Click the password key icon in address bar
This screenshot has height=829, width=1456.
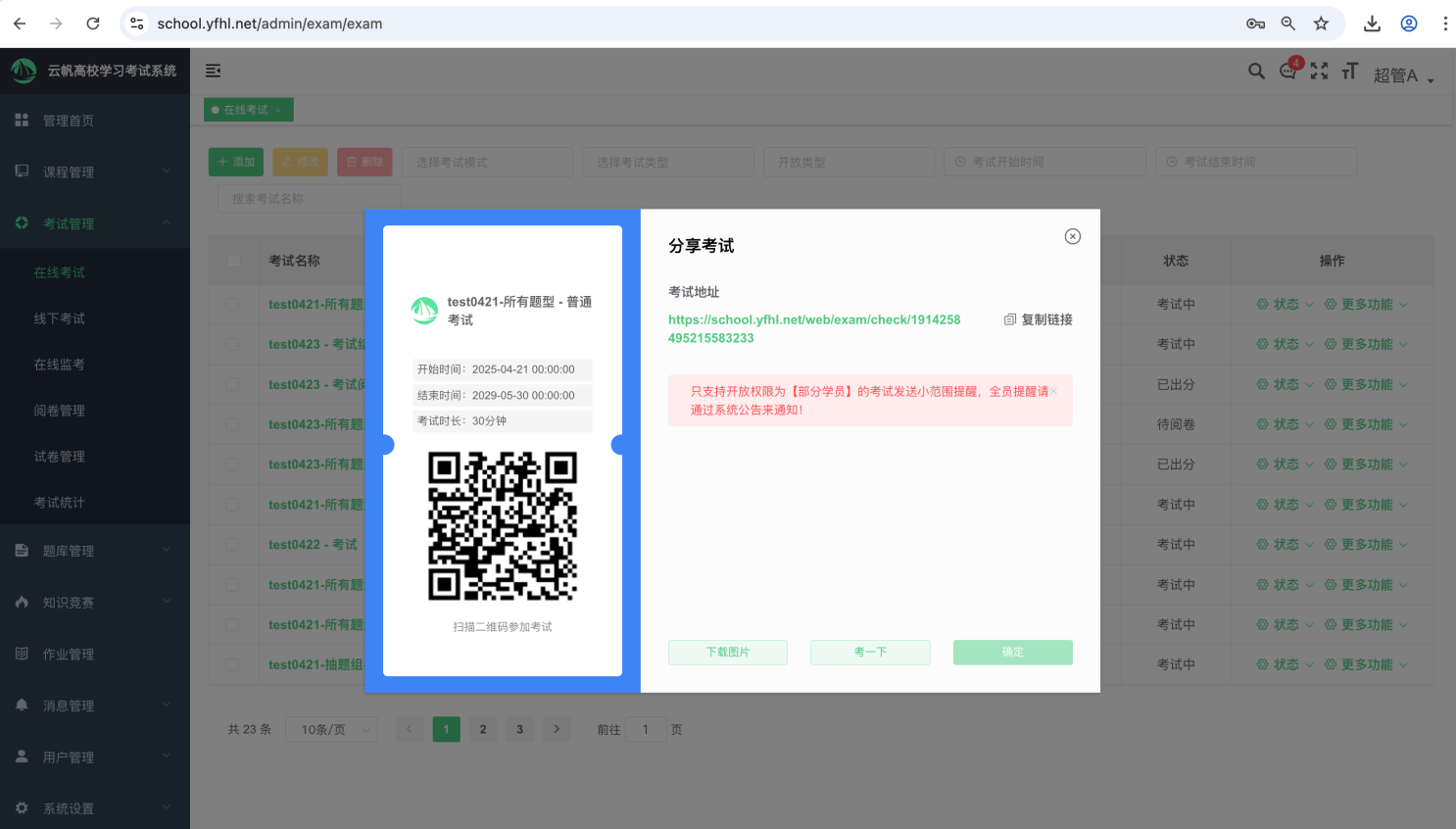point(1255,24)
